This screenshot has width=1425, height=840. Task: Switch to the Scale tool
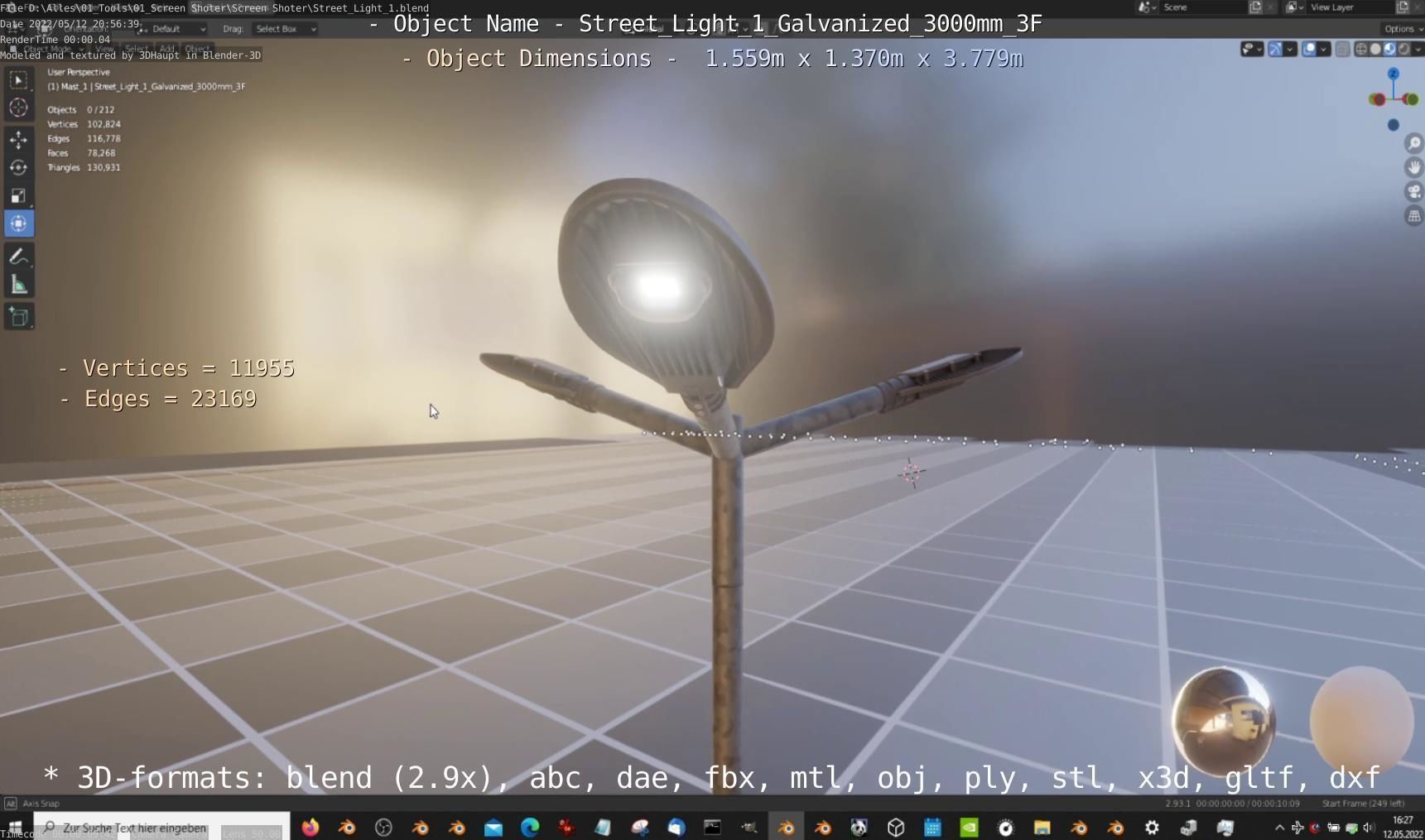18,196
